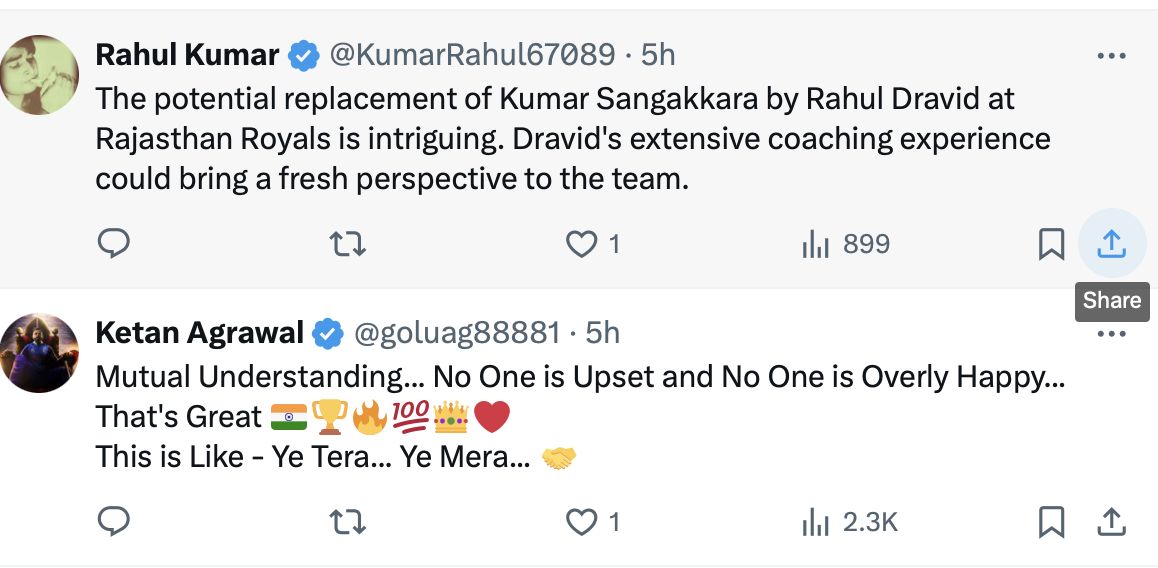Reply to Ketan Agrawal's tweet

[113, 521]
